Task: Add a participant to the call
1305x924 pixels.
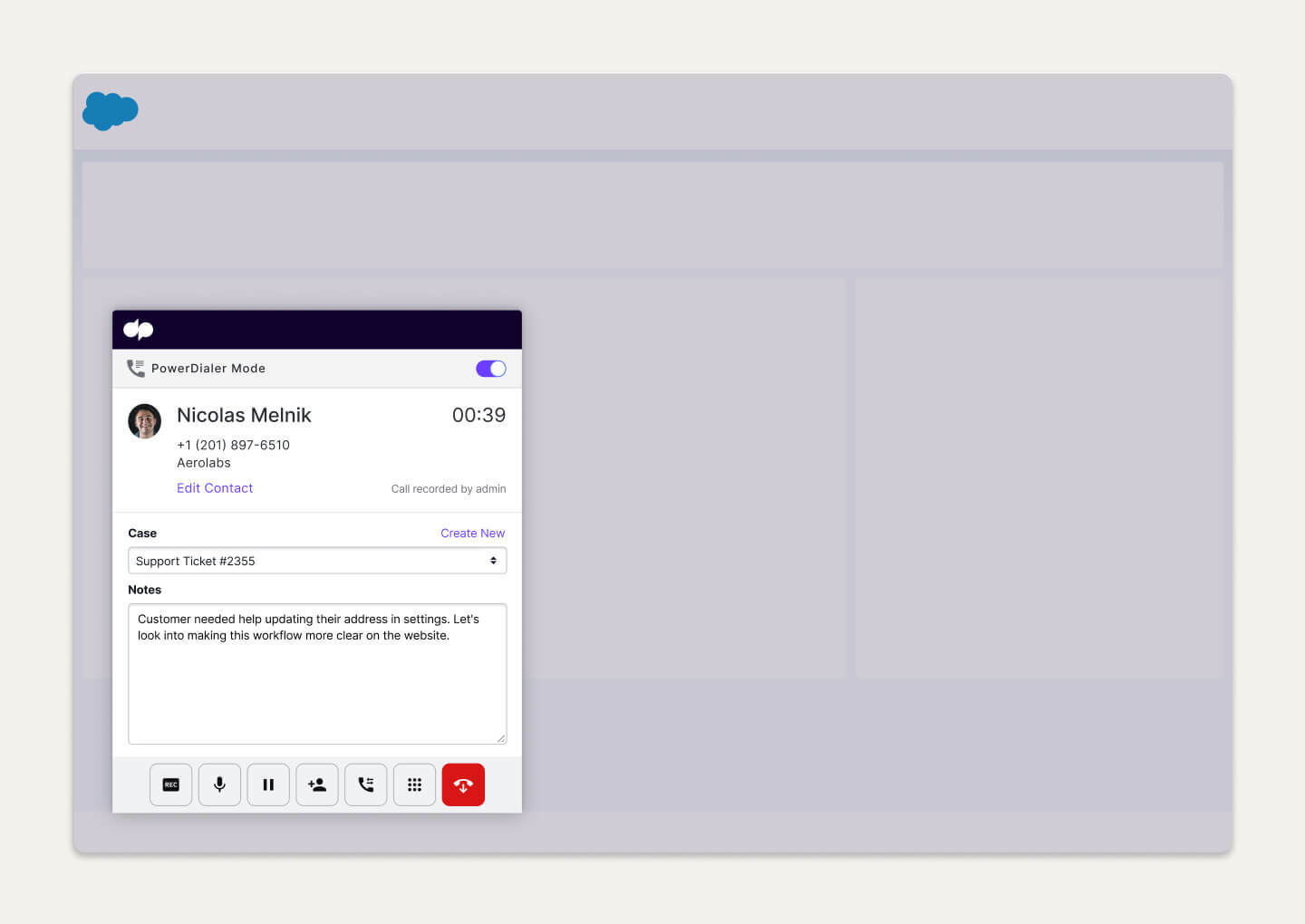Action: click(317, 784)
